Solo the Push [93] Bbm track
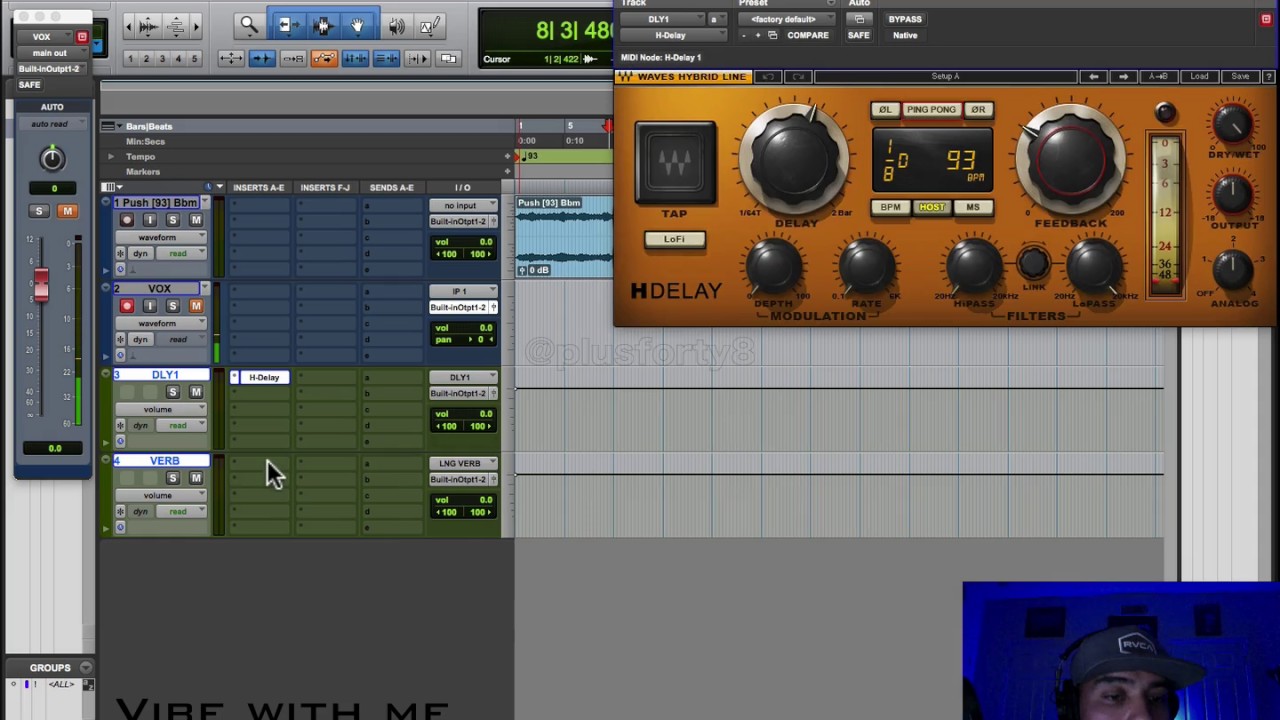 click(172, 220)
